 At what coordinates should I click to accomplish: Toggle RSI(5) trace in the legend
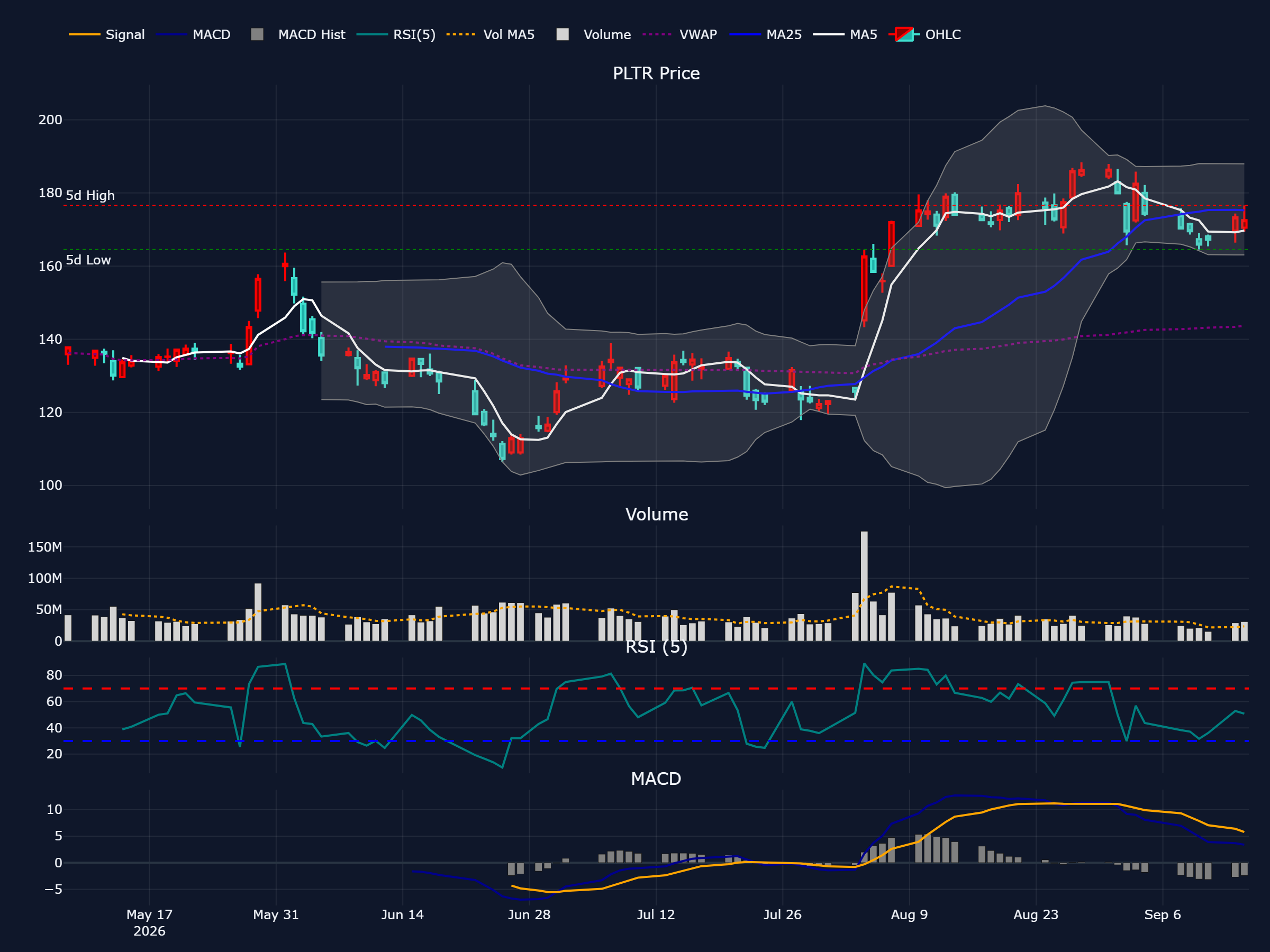396,34
